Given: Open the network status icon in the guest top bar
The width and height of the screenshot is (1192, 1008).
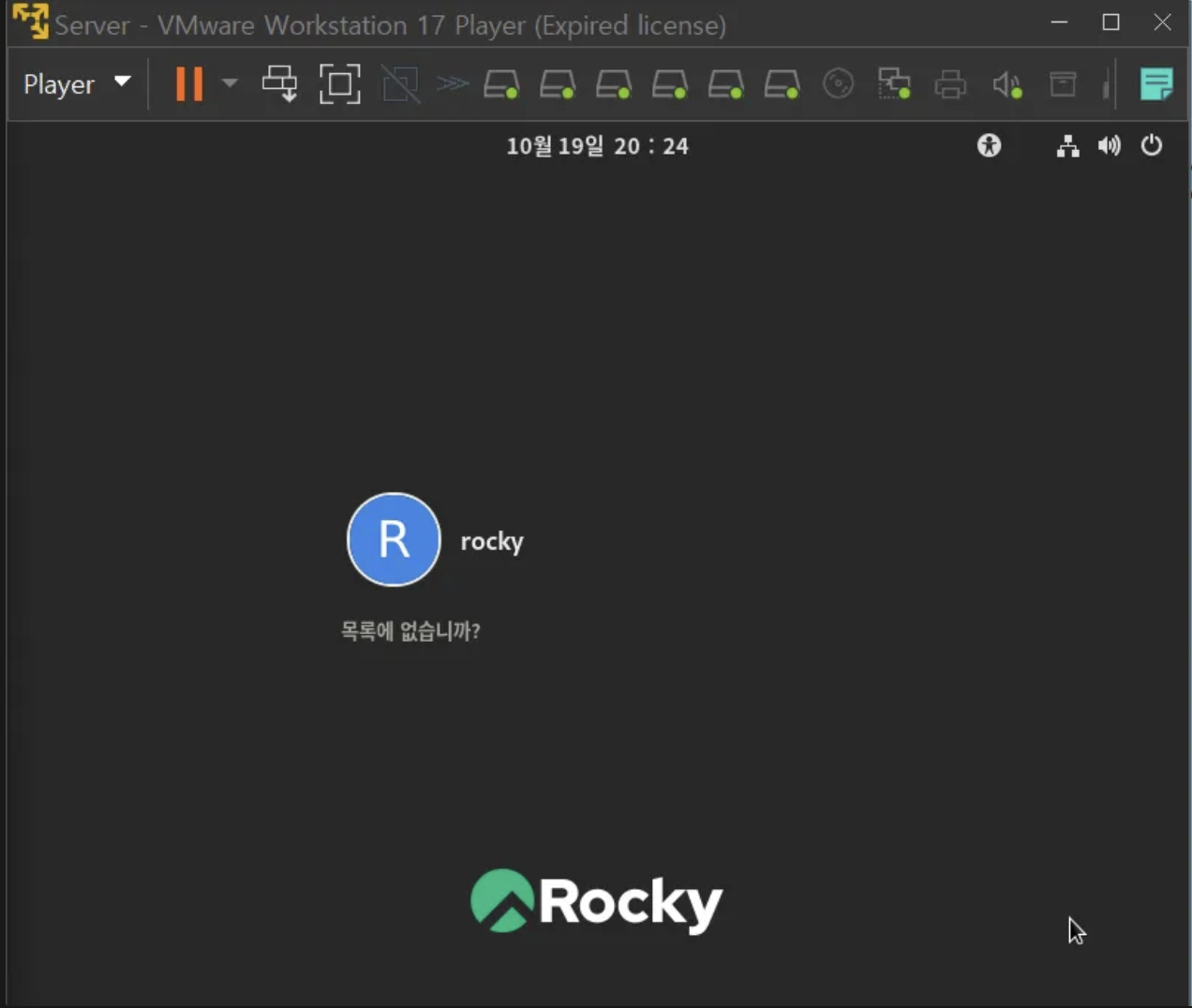Looking at the screenshot, I should tap(1067, 145).
